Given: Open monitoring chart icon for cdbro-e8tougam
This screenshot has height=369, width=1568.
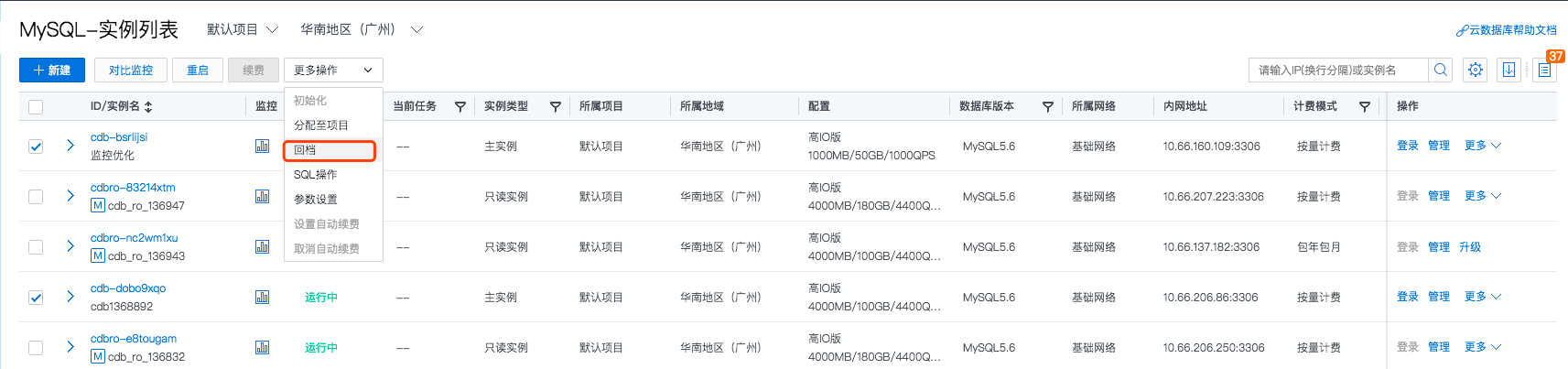Looking at the screenshot, I should [263, 347].
